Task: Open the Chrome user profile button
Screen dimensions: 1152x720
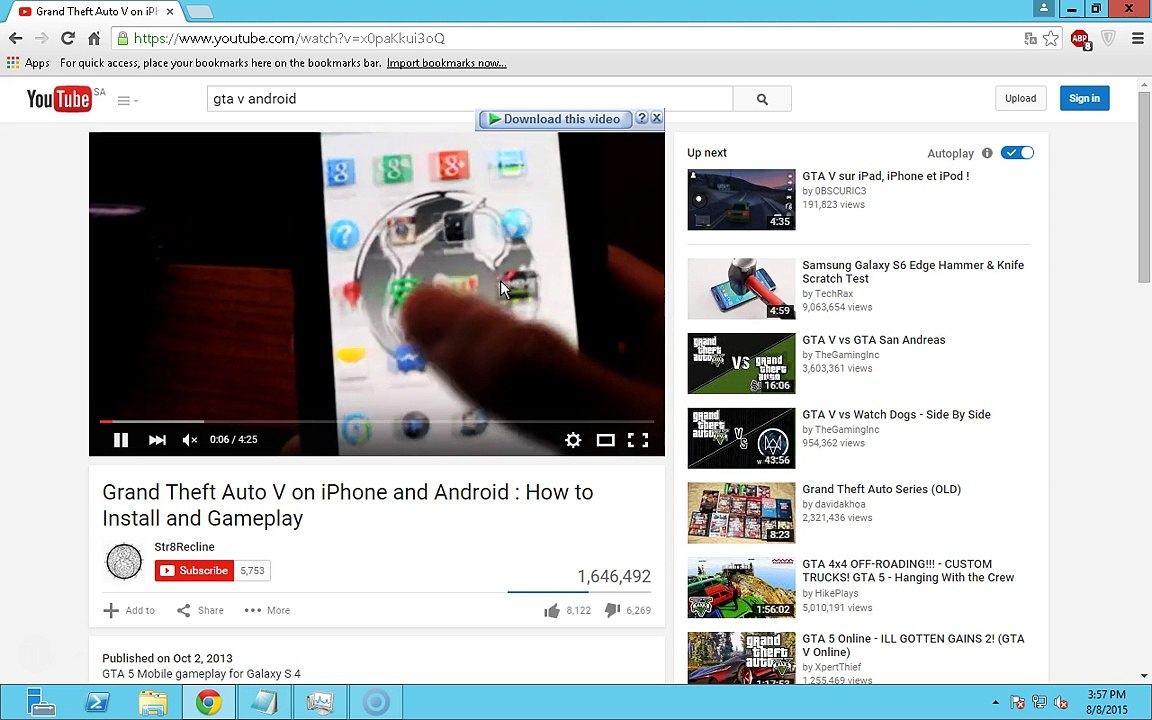Action: 1043,8
